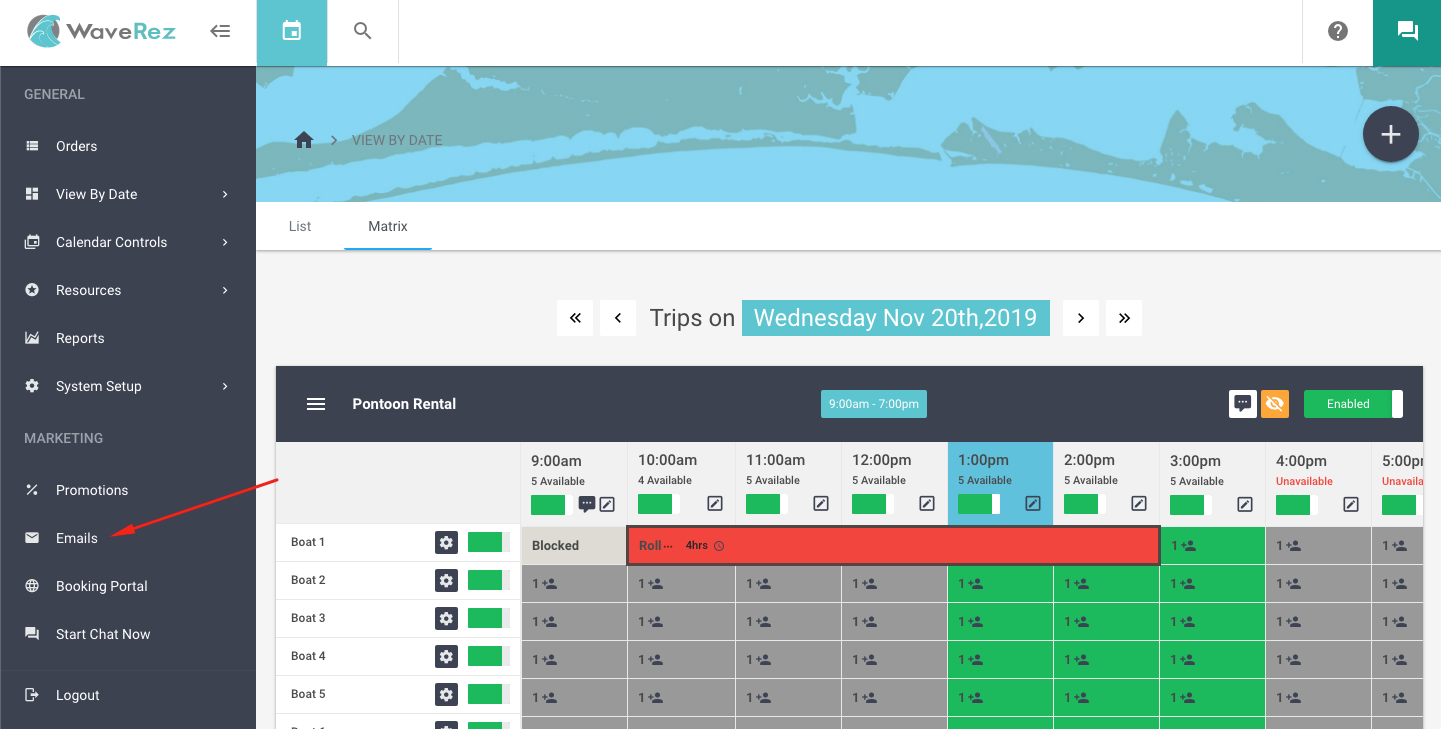Viewport: 1441px width, 729px height.
Task: Edit the 4:00pm time slot
Action: (1351, 504)
